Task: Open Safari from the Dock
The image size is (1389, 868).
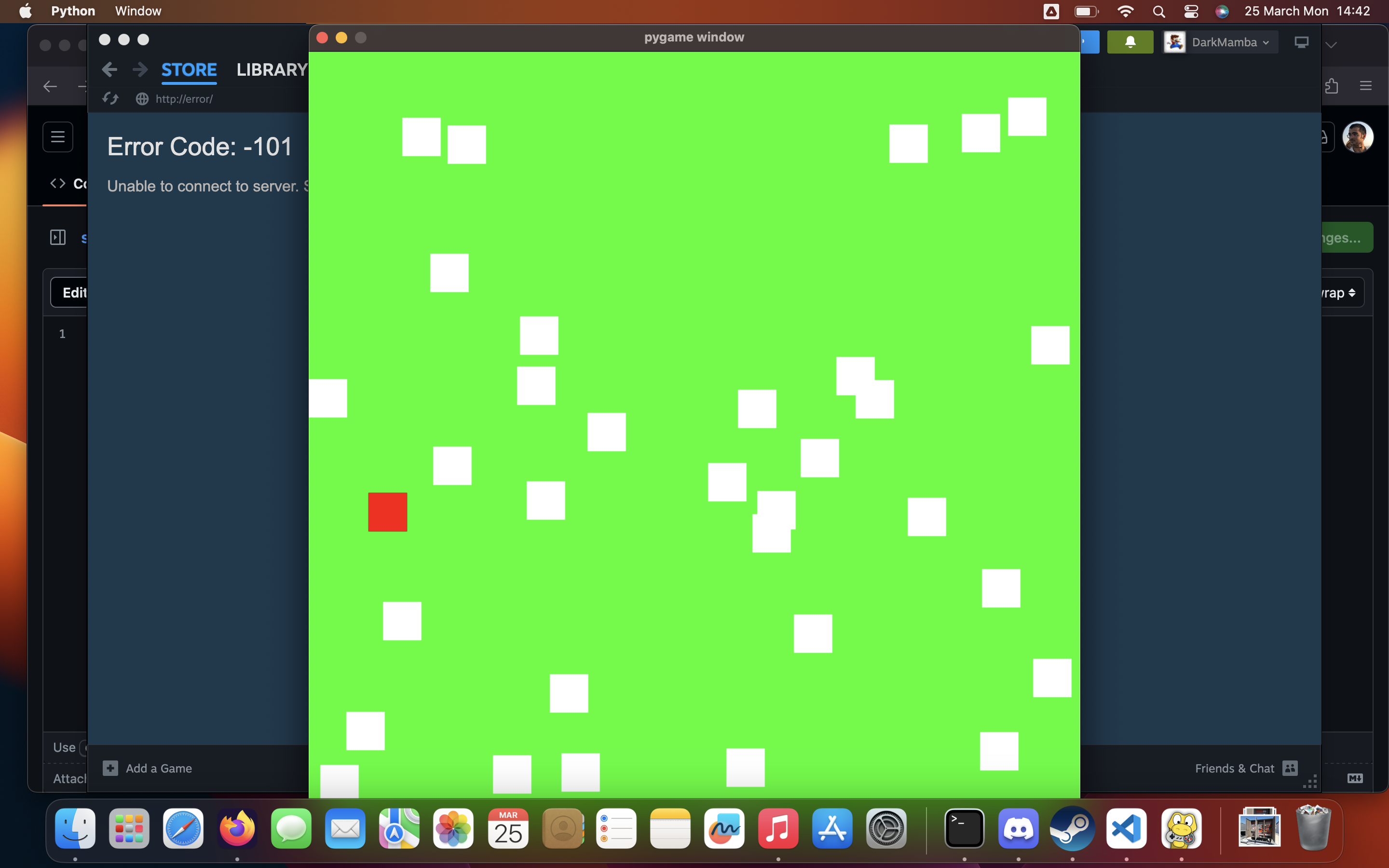Action: (x=183, y=828)
